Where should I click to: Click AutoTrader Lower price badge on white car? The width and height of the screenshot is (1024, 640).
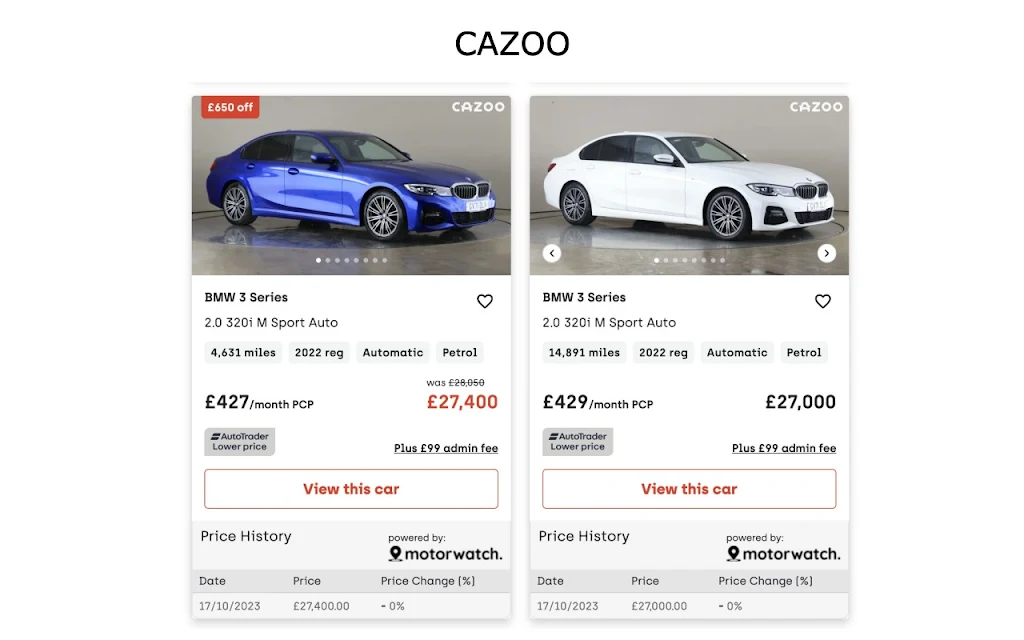click(x=577, y=441)
